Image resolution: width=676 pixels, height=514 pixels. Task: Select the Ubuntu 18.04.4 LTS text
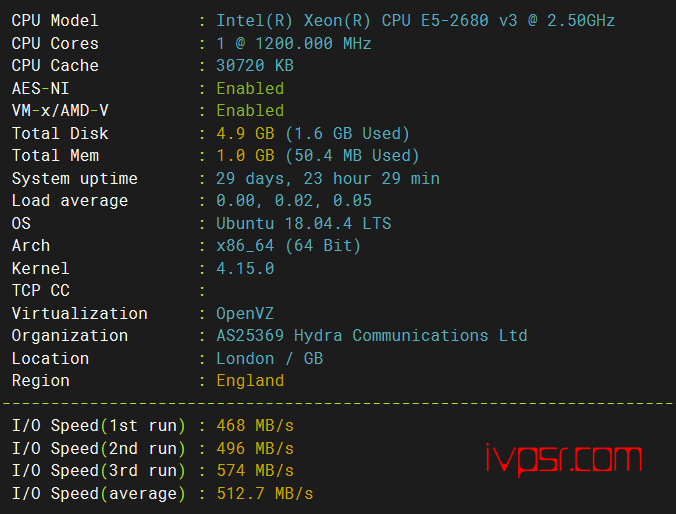(x=304, y=223)
